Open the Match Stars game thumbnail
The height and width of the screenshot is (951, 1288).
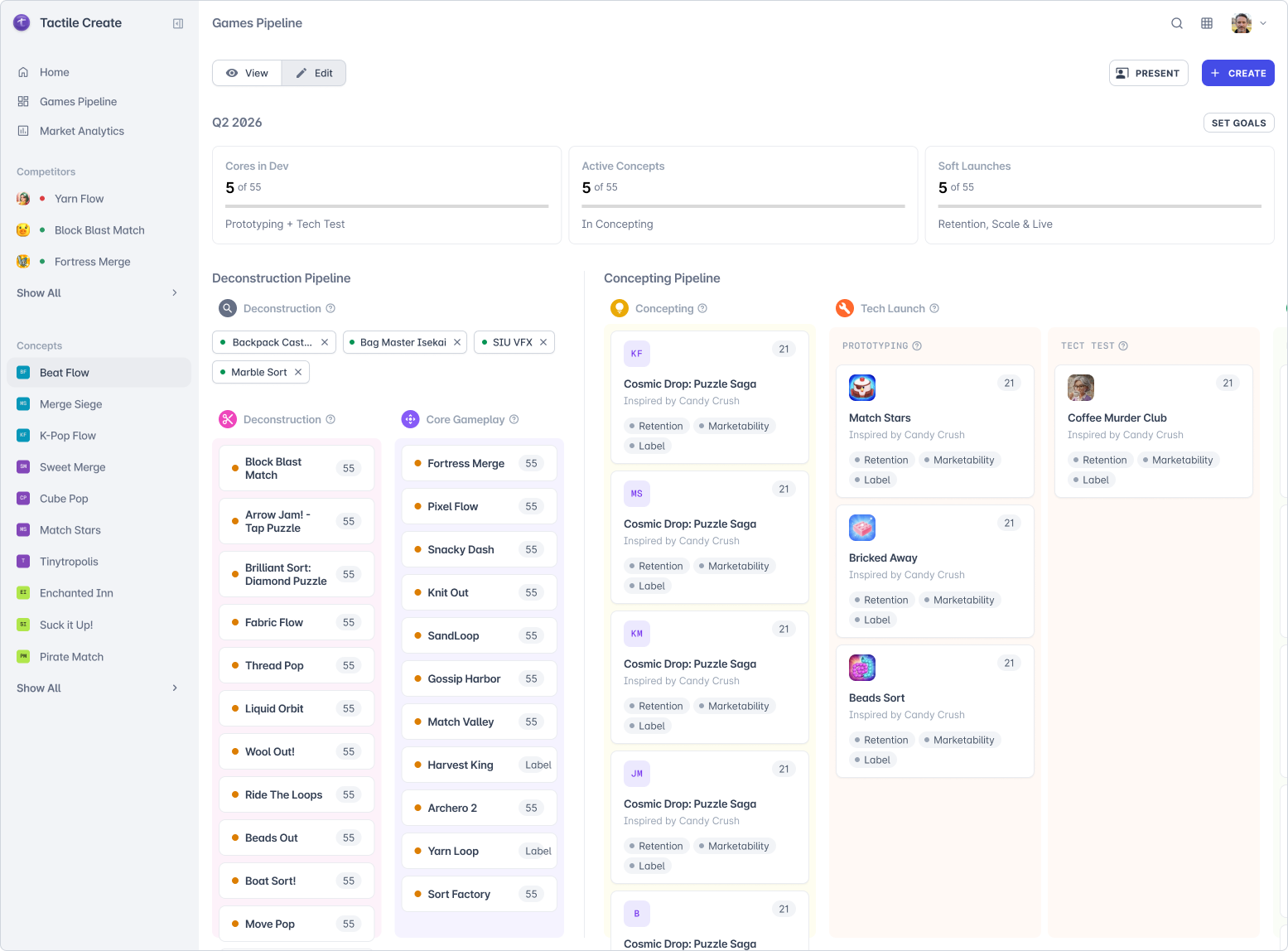(x=862, y=388)
